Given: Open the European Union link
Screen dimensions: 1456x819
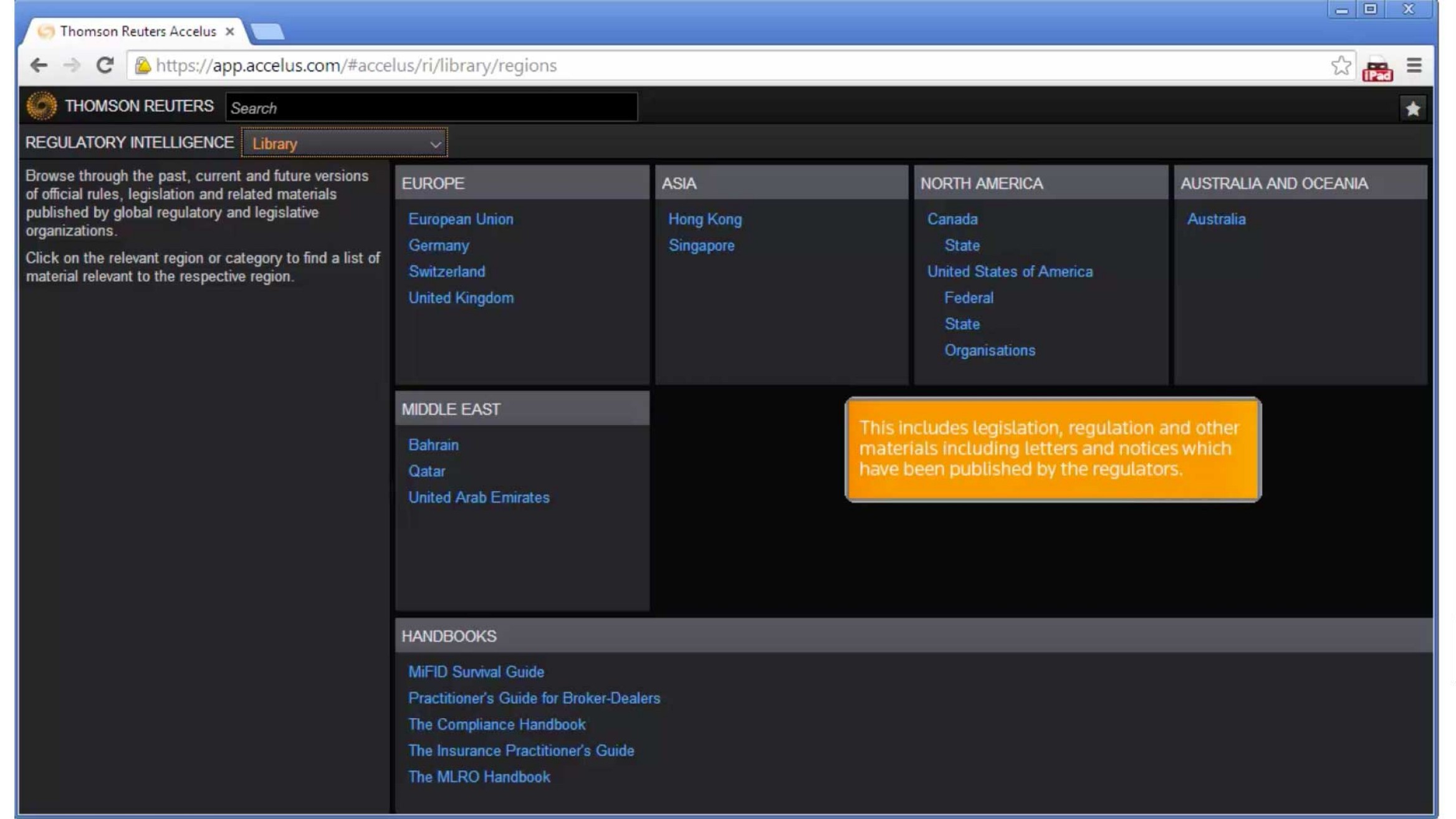Looking at the screenshot, I should pos(461,219).
